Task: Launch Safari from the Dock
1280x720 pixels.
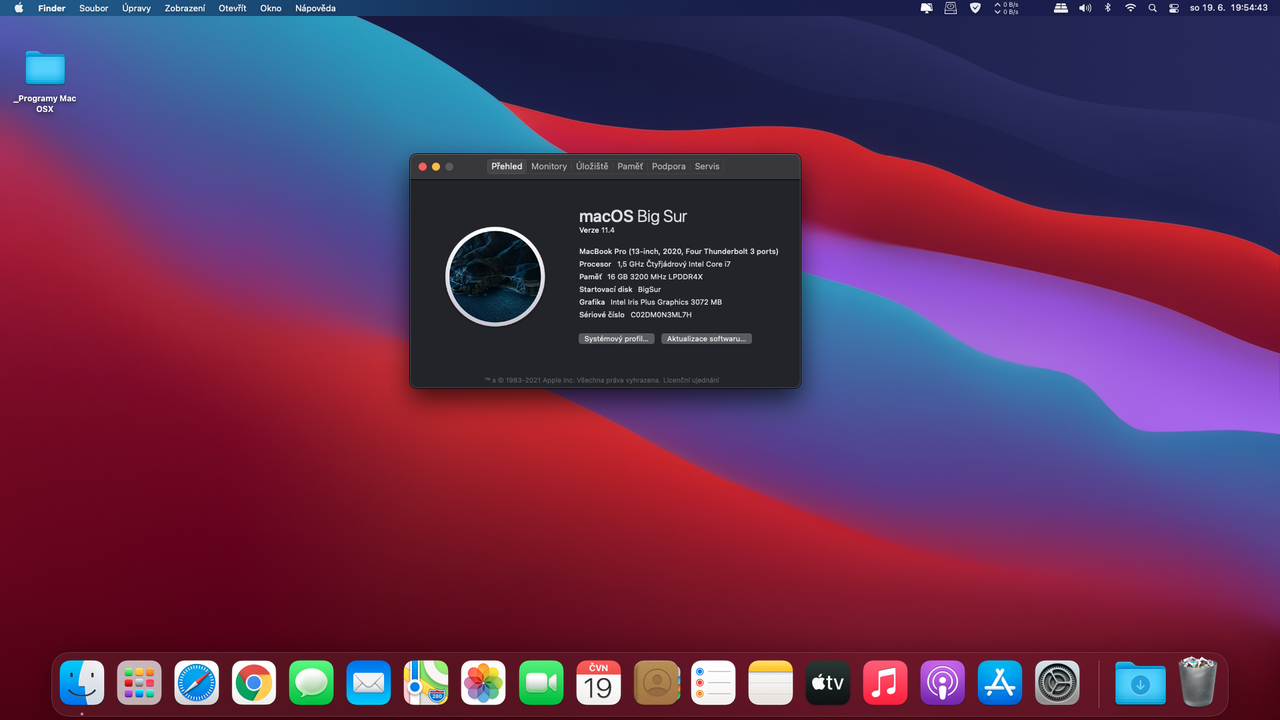Action: click(x=197, y=683)
